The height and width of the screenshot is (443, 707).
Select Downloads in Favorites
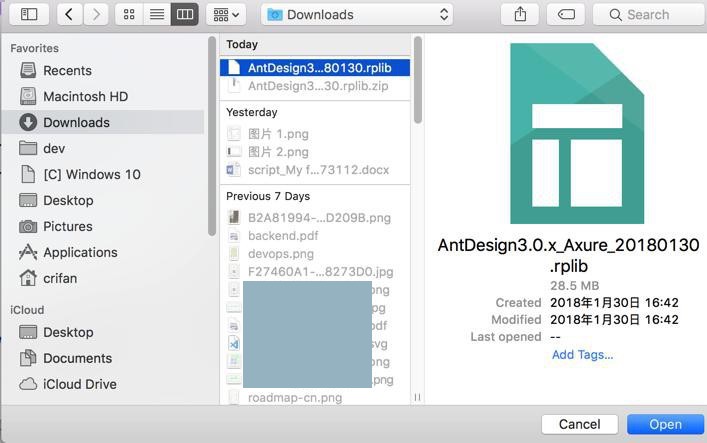tap(103, 122)
